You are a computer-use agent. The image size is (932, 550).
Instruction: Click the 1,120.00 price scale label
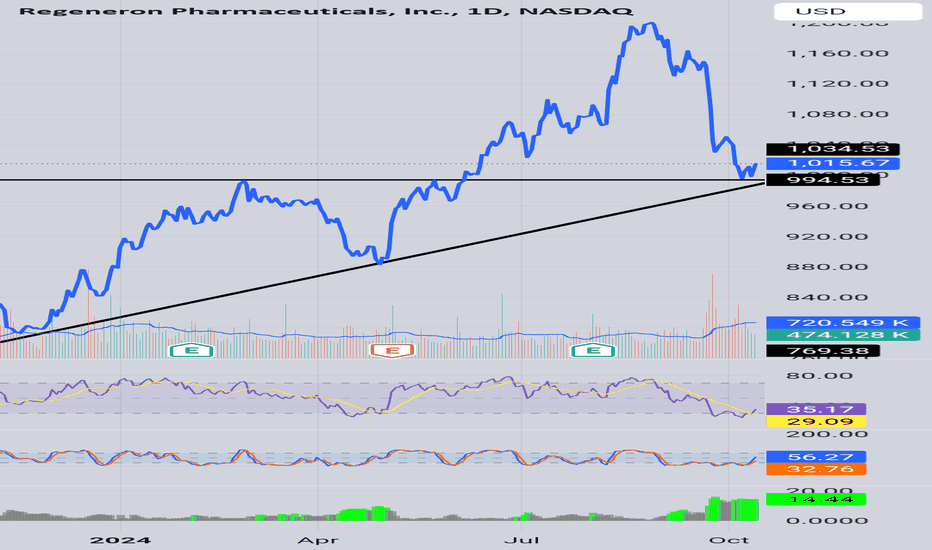pyautogui.click(x=837, y=83)
